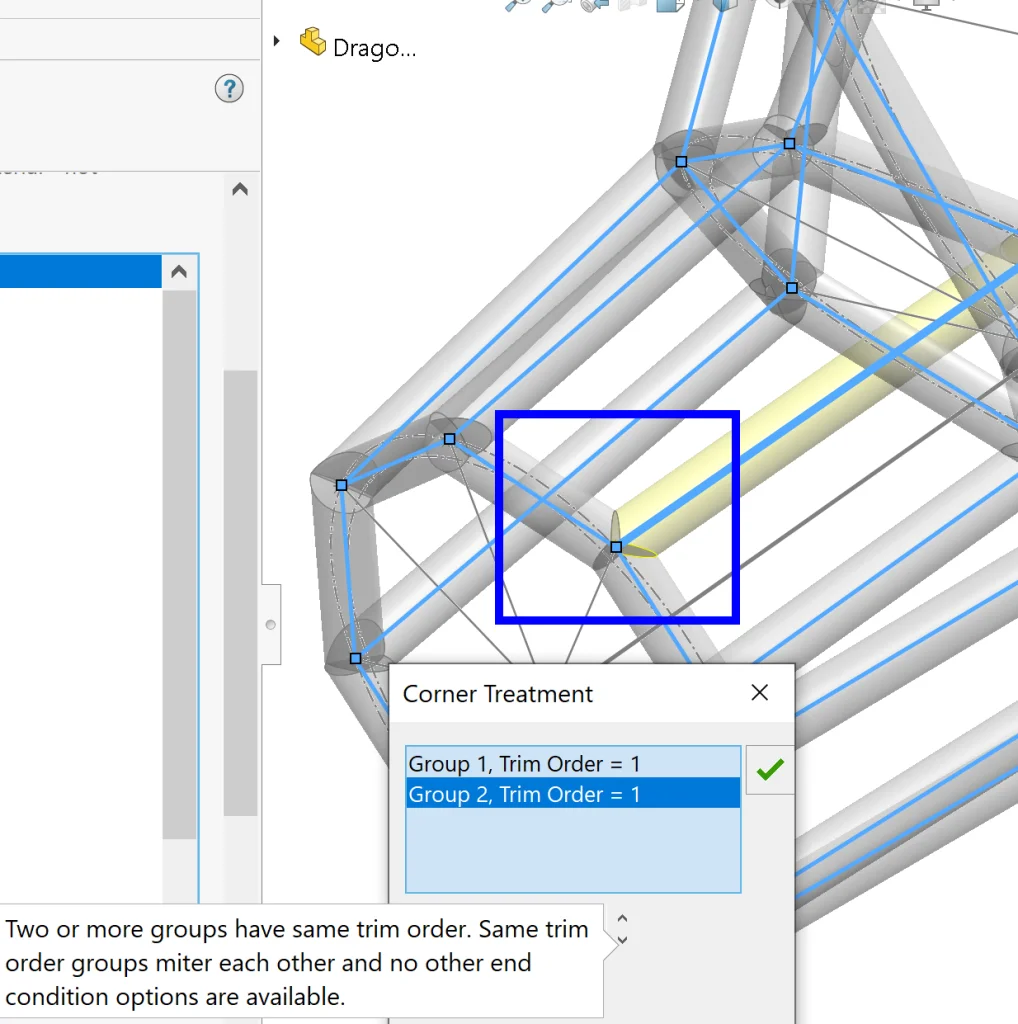This screenshot has width=1018, height=1024.
Task: Open PropertyManager help question mark
Action: (x=229, y=89)
